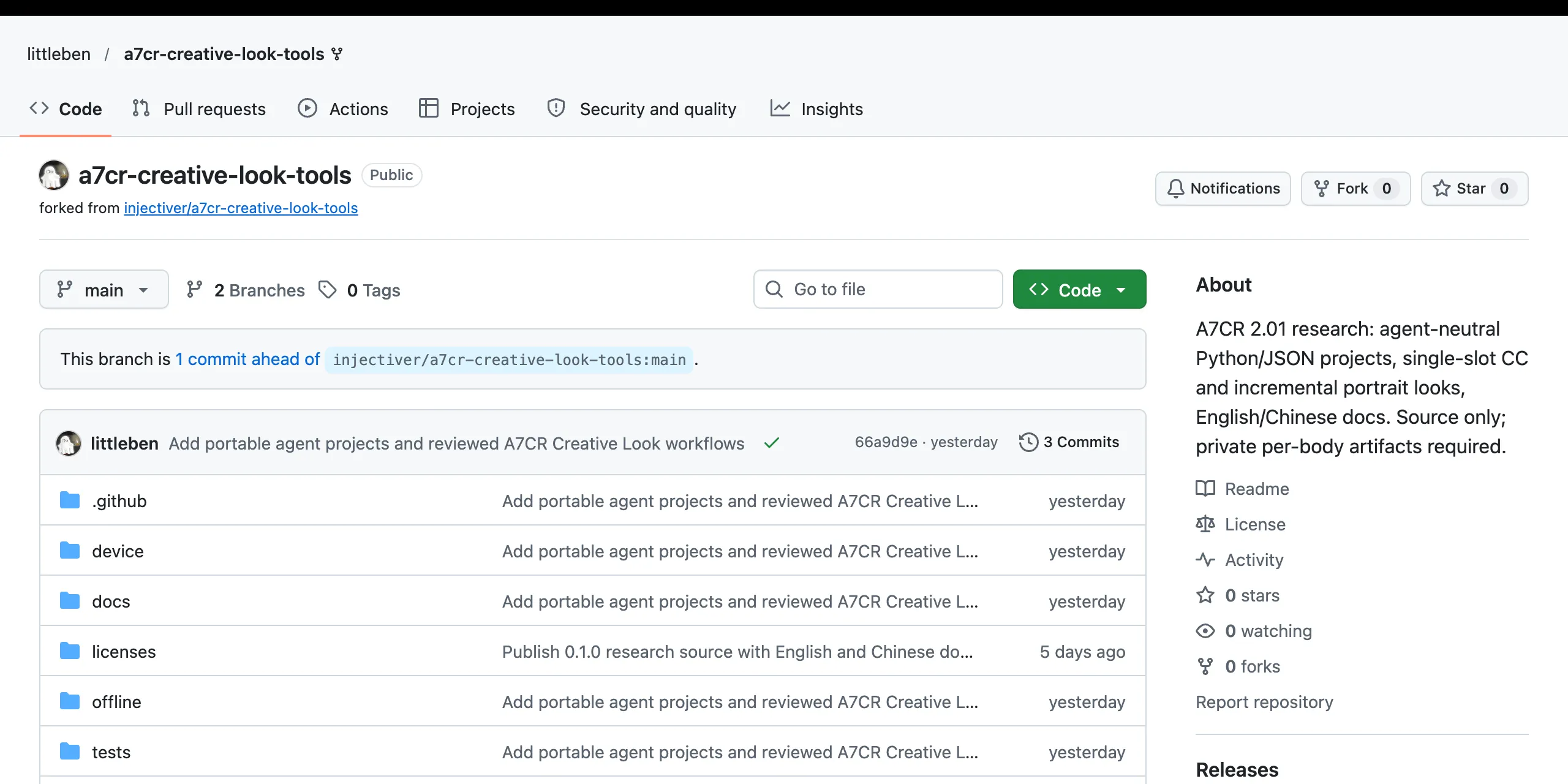Click the License scales icon
Viewport: 1568px width, 784px height.
[1205, 524]
